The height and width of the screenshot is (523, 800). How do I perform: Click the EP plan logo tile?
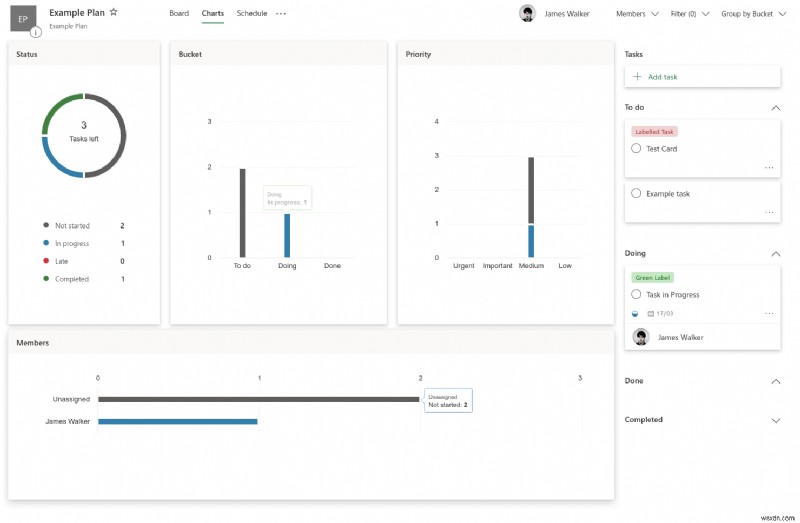[23, 19]
